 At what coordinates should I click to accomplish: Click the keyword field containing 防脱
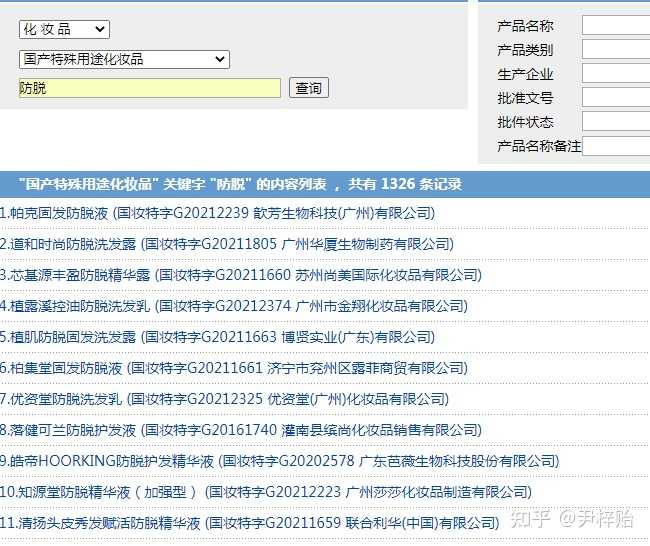point(150,88)
